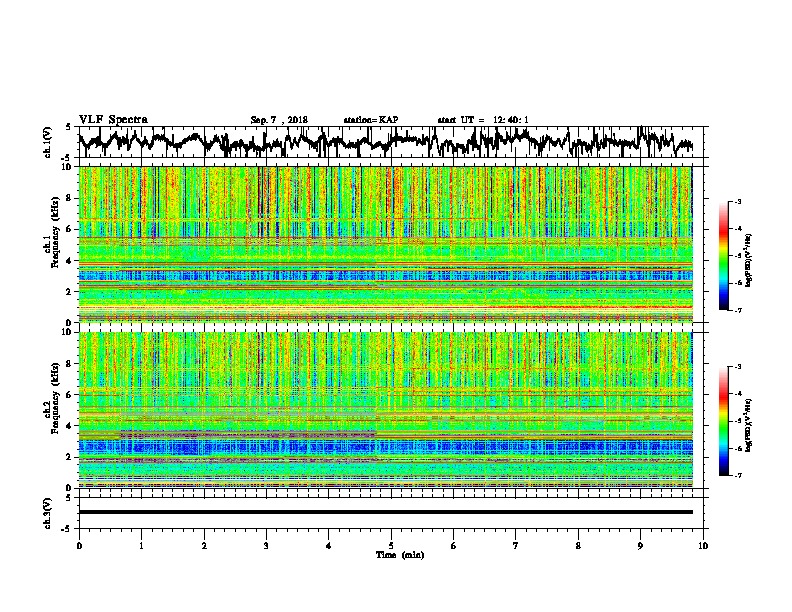Click time-axis tick label "7"

click(x=516, y=546)
